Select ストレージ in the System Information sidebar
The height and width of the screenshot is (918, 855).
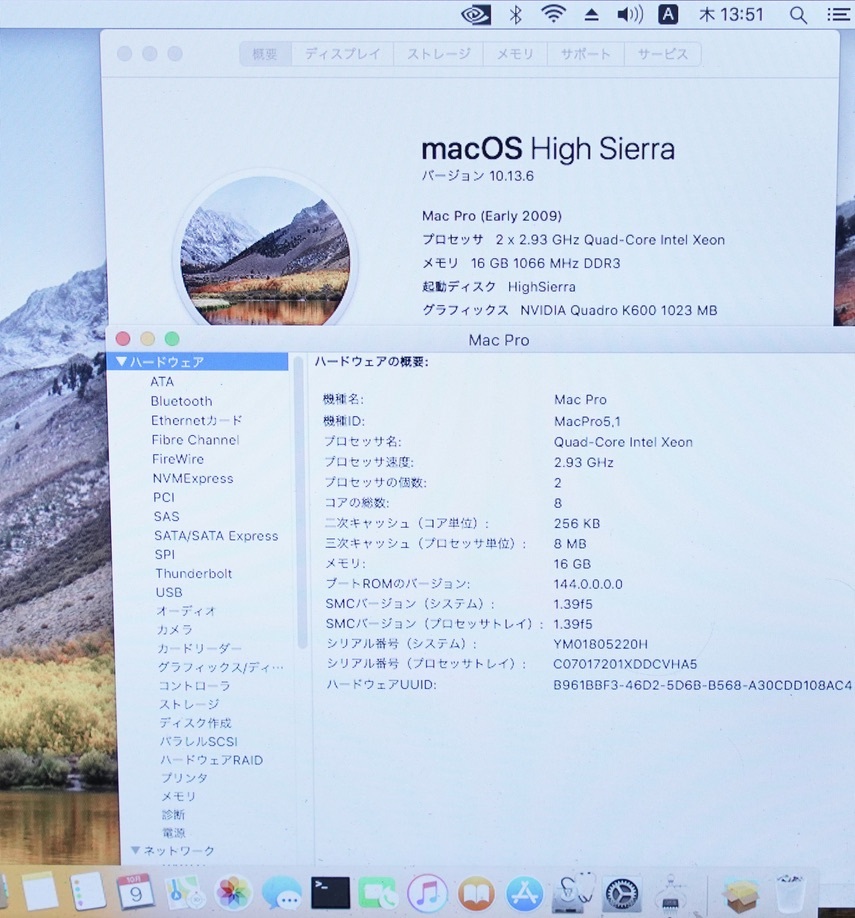click(x=189, y=704)
